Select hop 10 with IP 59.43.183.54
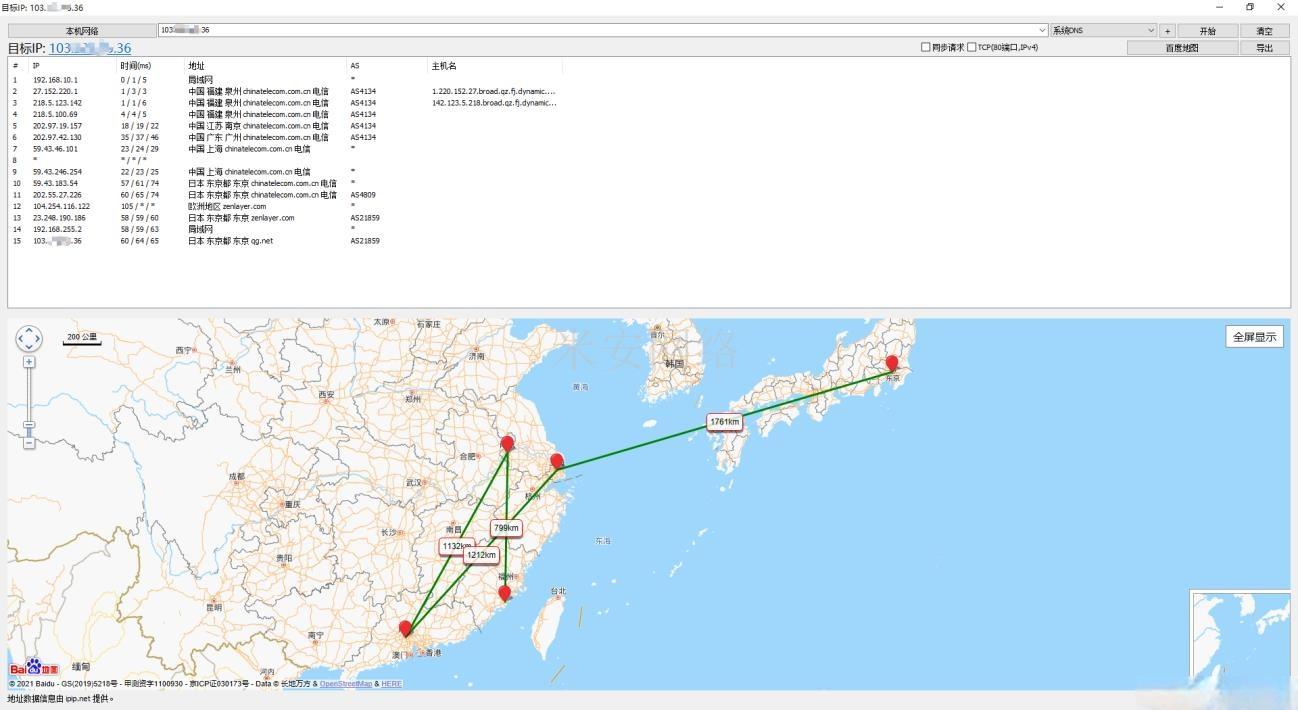The width and height of the screenshot is (1298, 710). 285,183
